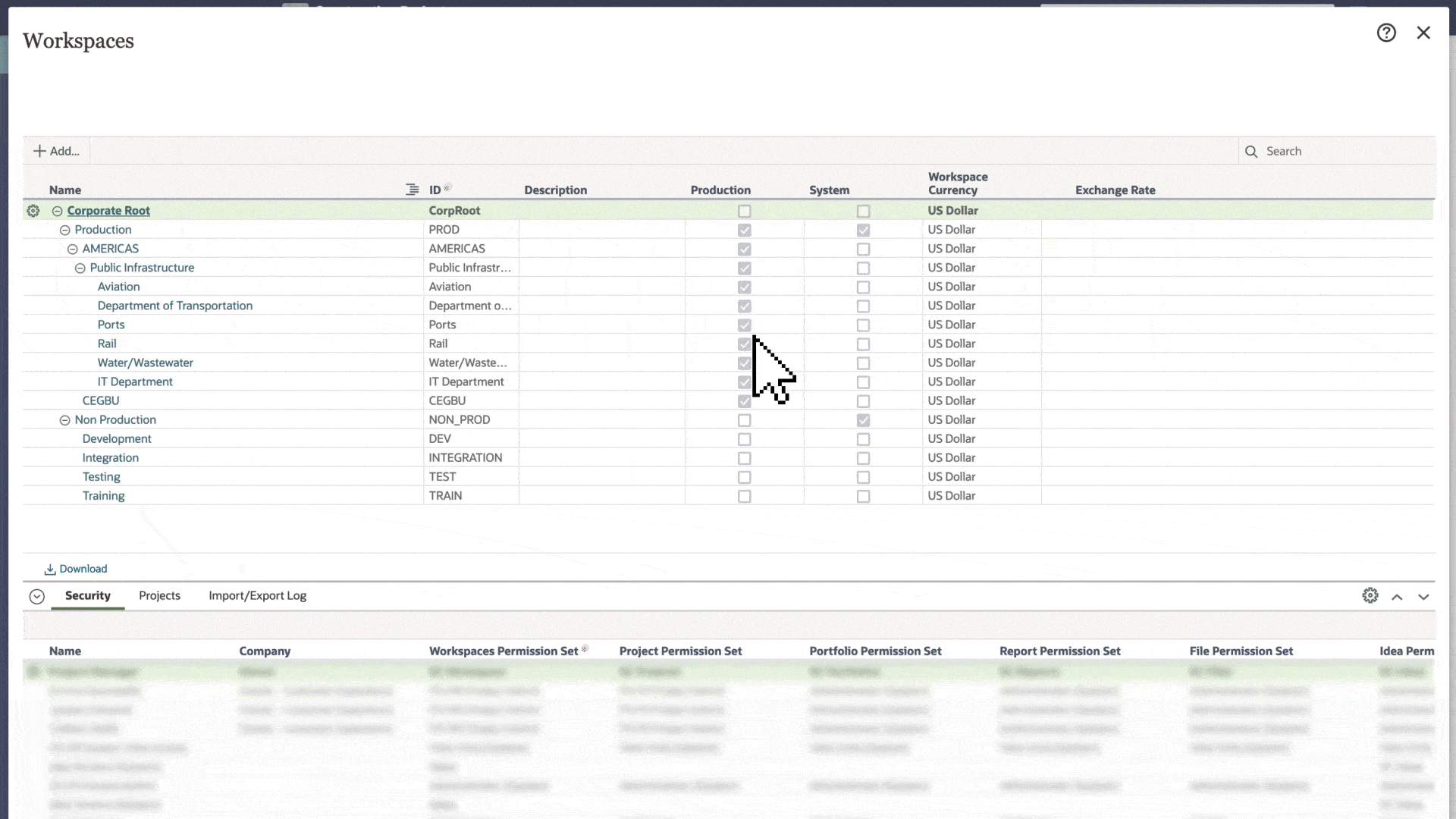This screenshot has height=819, width=1456.
Task: Click the up chevron in the details panel
Action: (x=1397, y=597)
